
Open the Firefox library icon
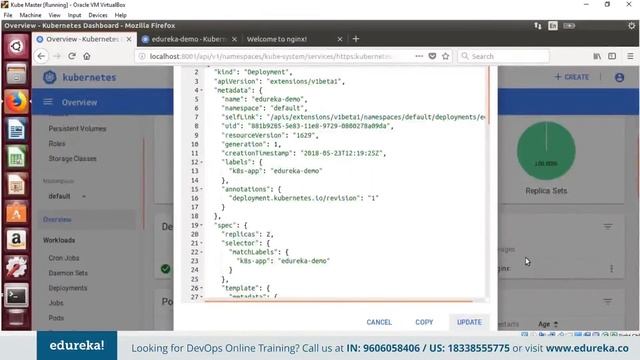[x=597, y=56]
